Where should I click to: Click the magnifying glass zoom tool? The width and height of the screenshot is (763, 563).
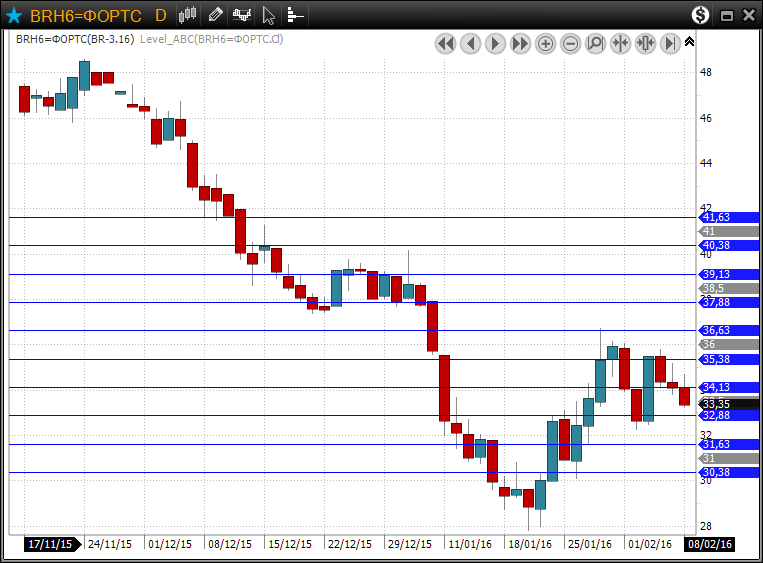pos(595,43)
